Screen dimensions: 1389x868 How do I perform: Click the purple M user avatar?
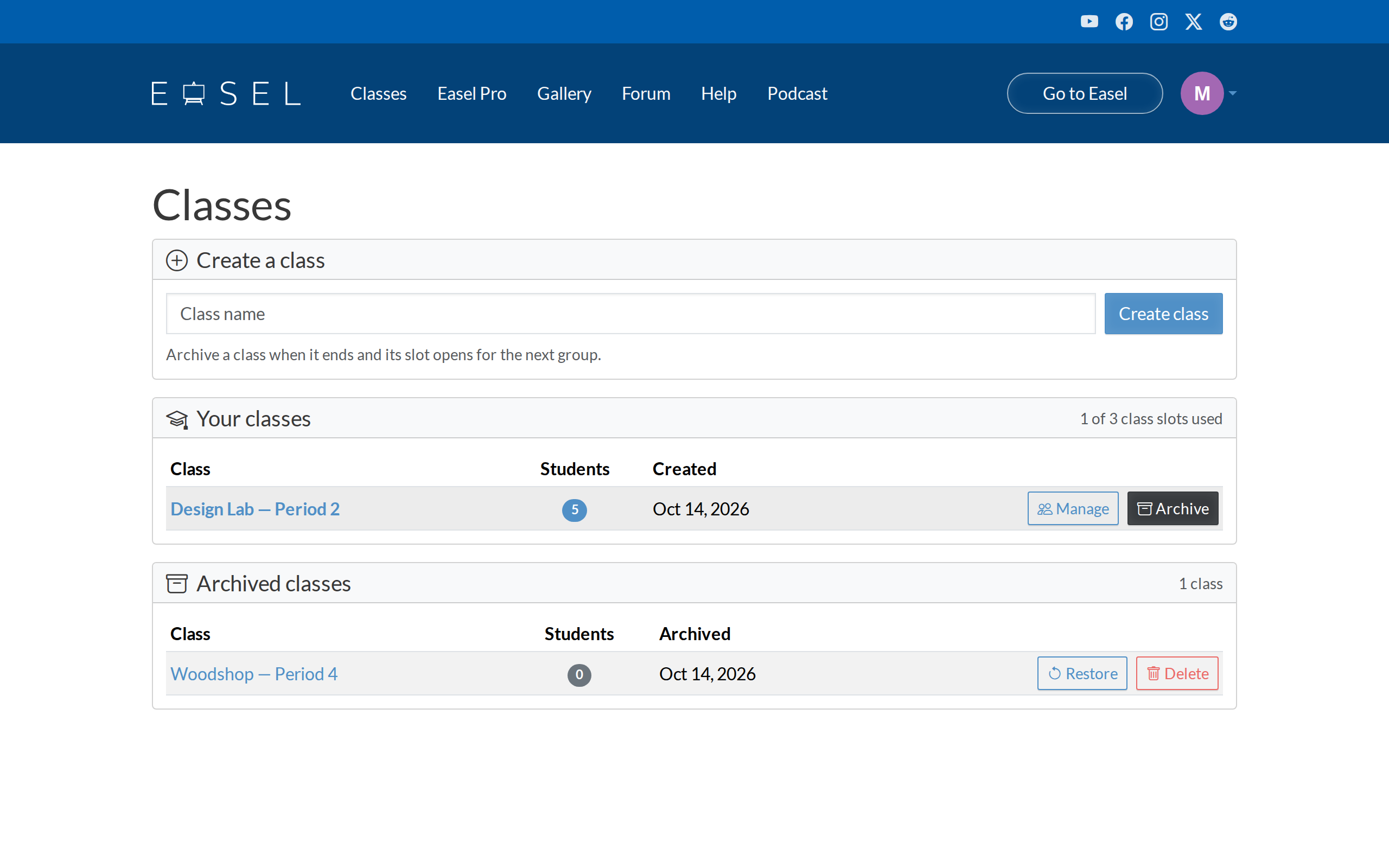(1202, 93)
